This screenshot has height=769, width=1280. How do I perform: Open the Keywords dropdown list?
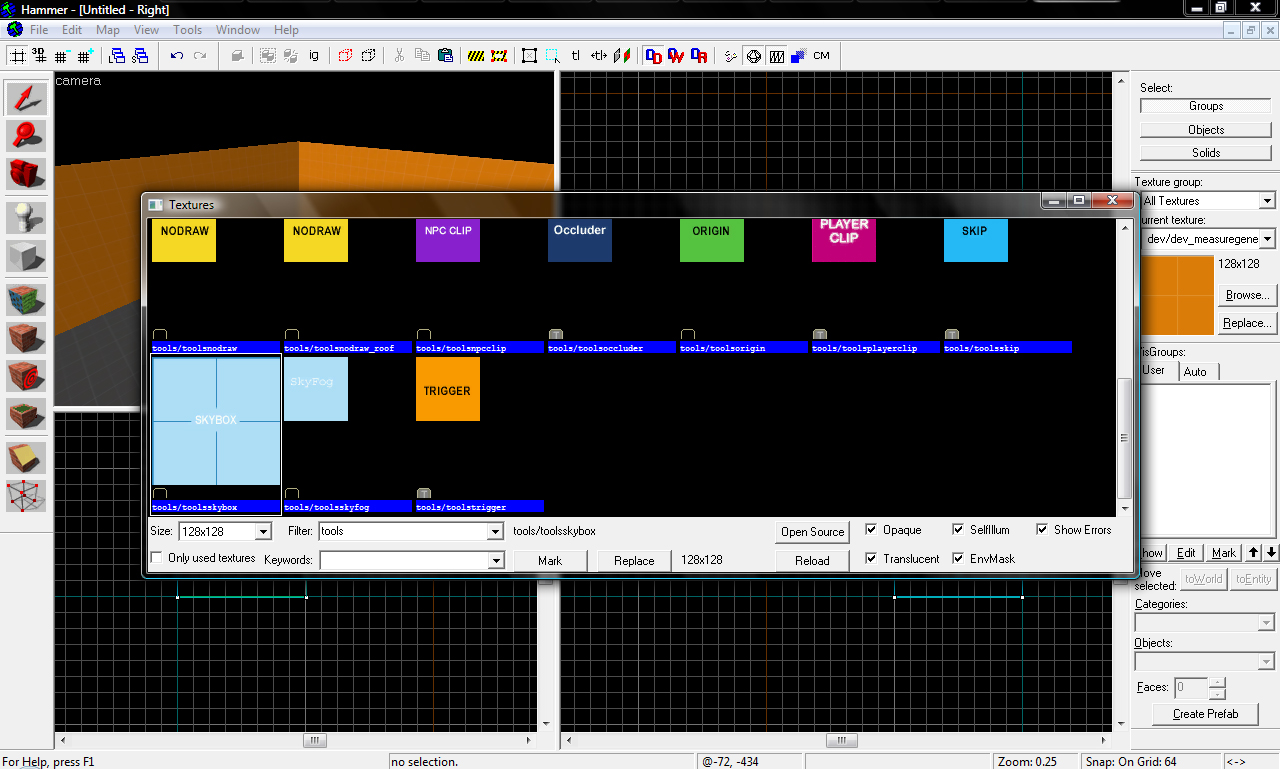pos(495,561)
